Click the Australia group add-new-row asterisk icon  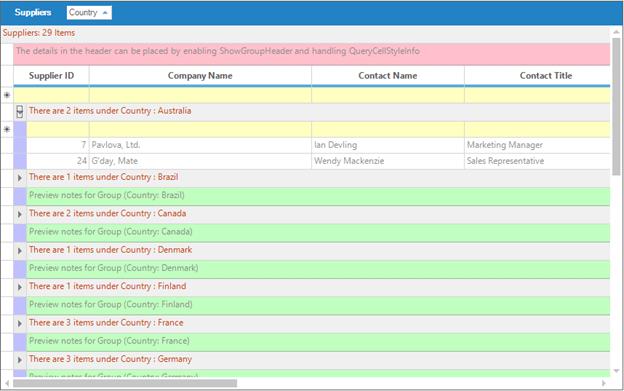[x=7, y=129]
